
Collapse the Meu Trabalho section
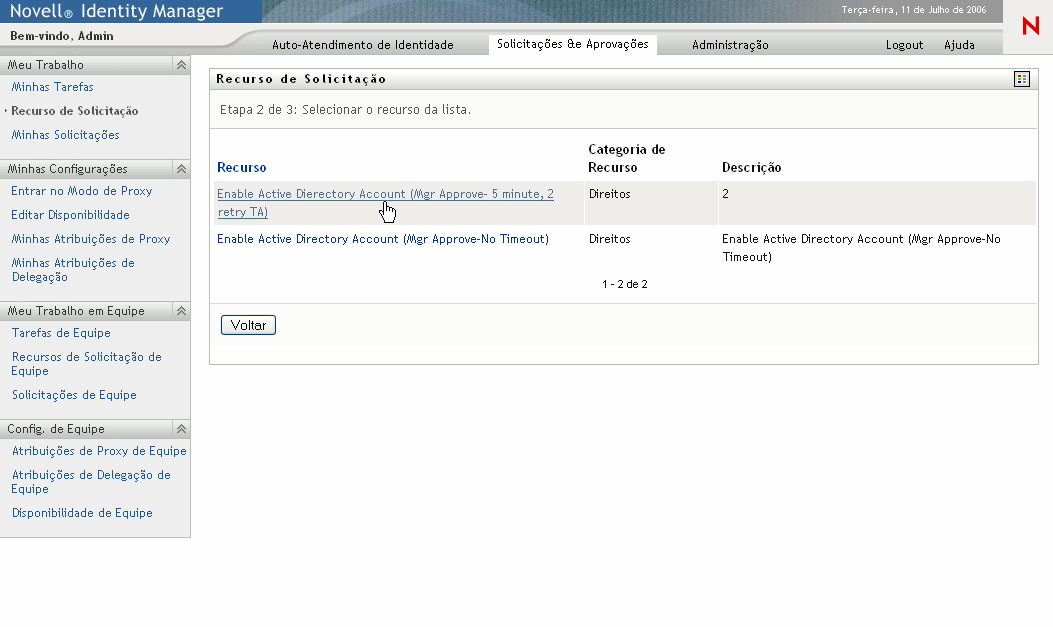[181, 65]
